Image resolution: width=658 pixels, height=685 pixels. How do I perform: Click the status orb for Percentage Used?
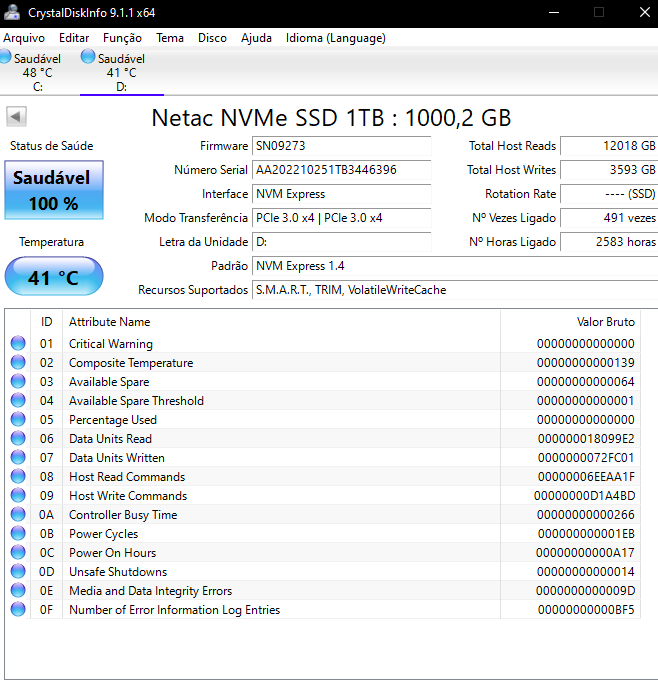pos(18,419)
